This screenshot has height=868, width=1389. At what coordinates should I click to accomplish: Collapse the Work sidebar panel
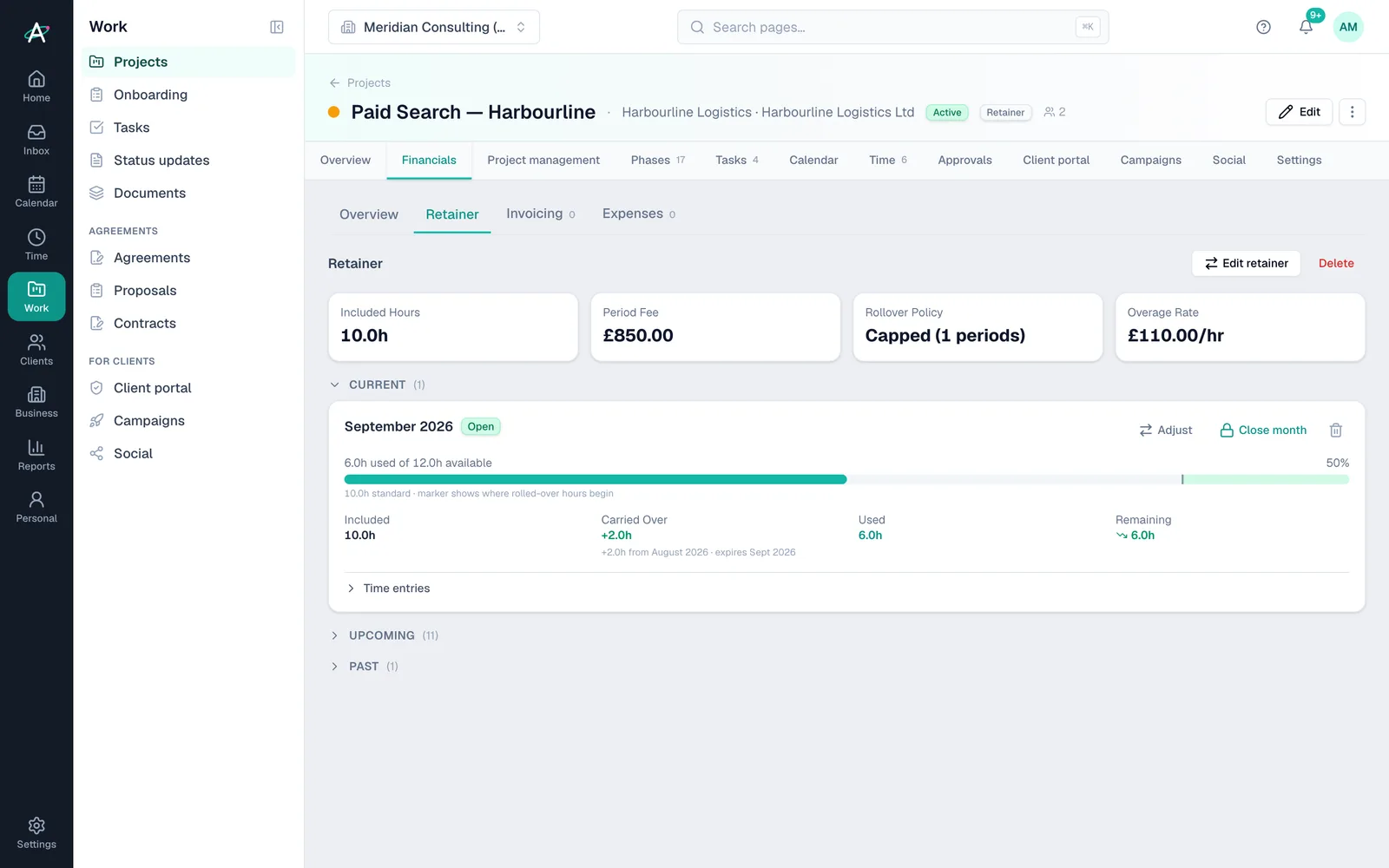[x=277, y=27]
